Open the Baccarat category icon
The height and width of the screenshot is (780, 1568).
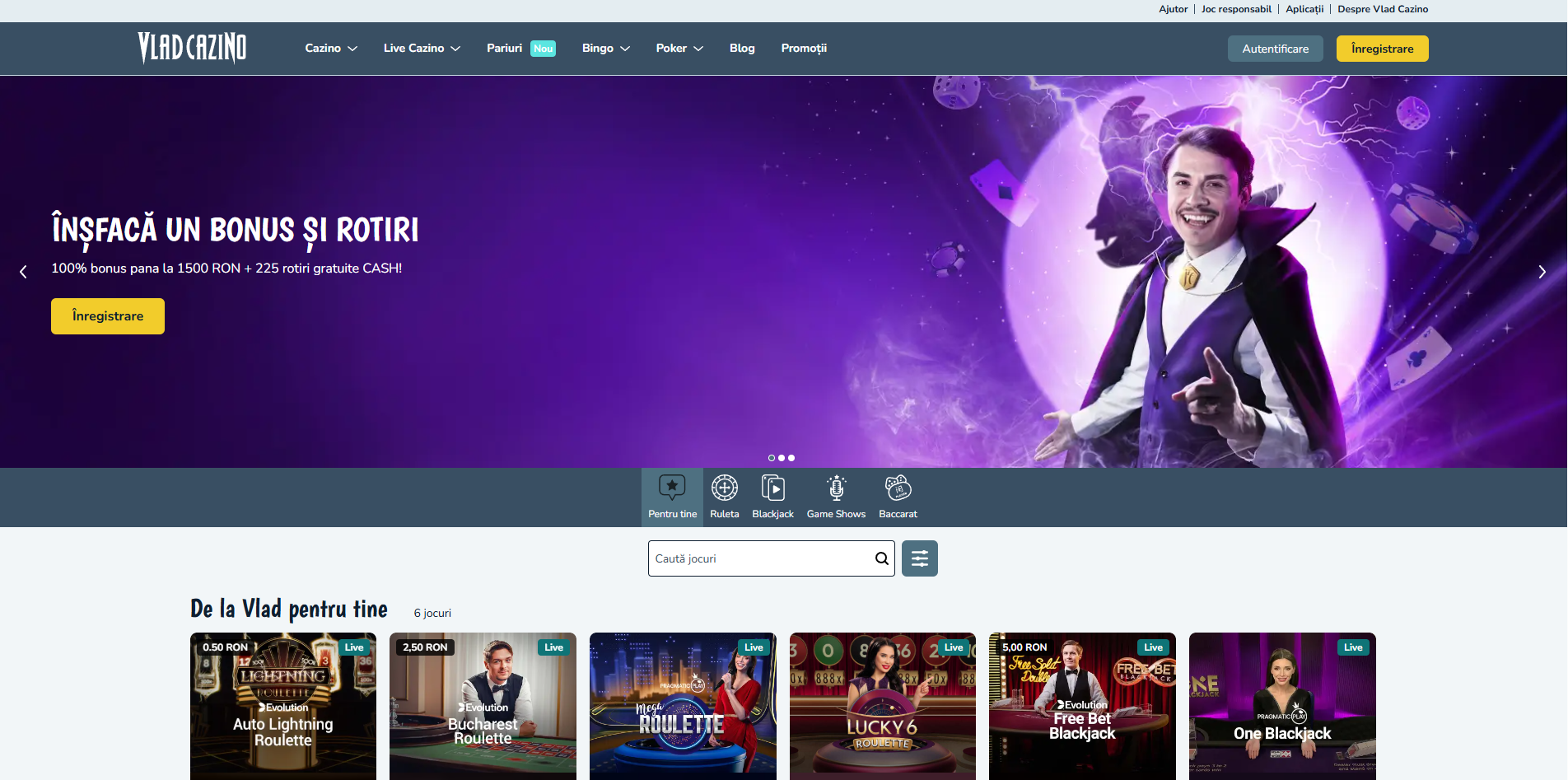click(898, 488)
